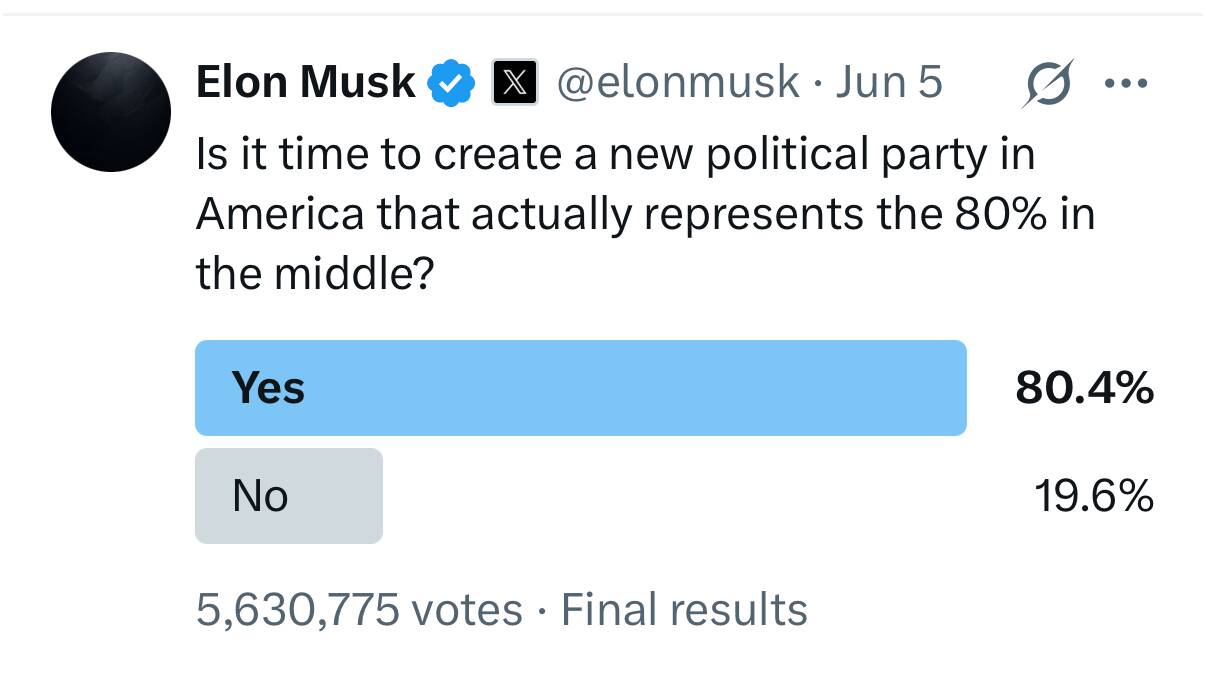Click the 80.4% result percentage
The height and width of the screenshot is (674, 1206).
coord(1084,388)
